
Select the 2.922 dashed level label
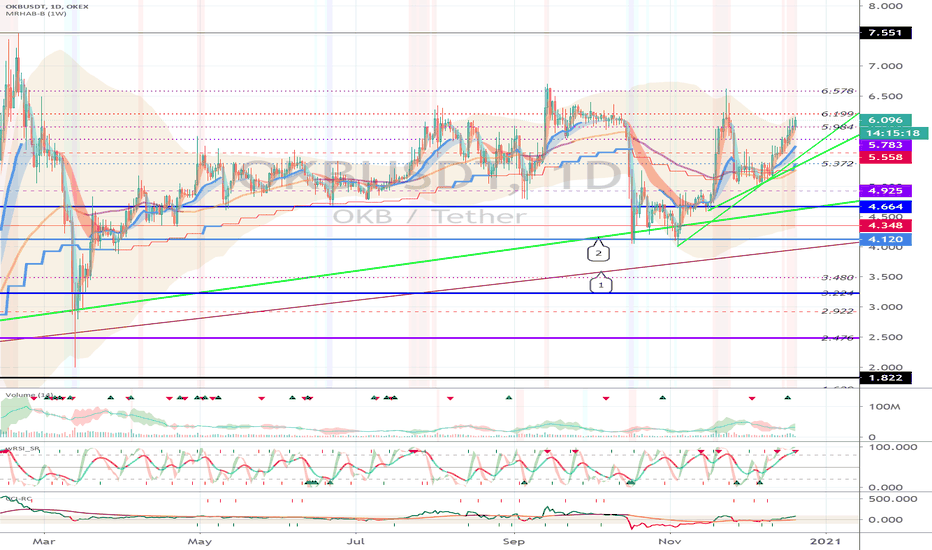tap(837, 311)
